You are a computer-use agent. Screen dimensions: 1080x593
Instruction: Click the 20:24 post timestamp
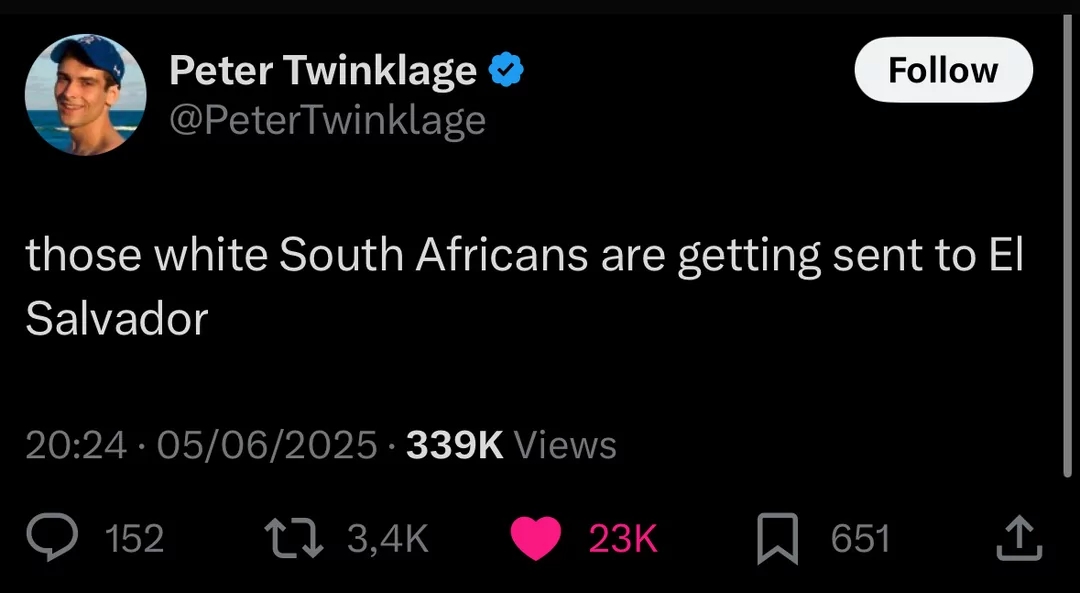[x=76, y=445]
